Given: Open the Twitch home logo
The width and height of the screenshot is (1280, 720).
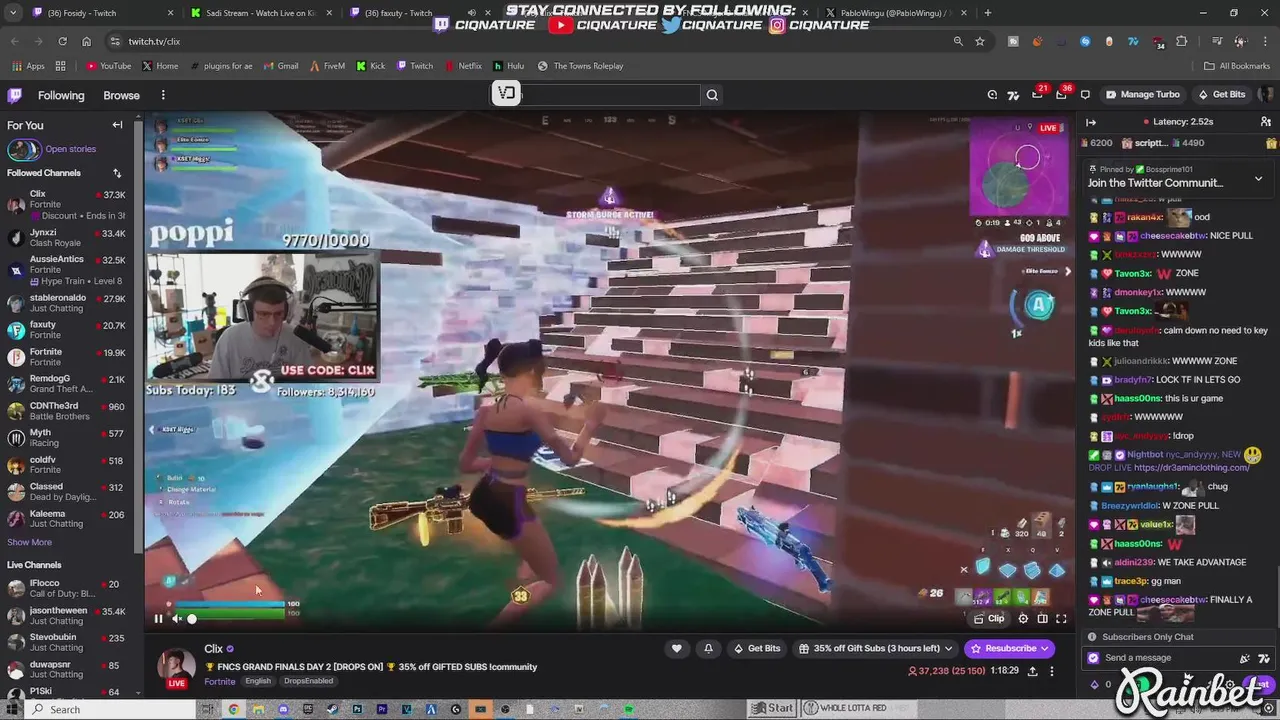Looking at the screenshot, I should tap(15, 95).
